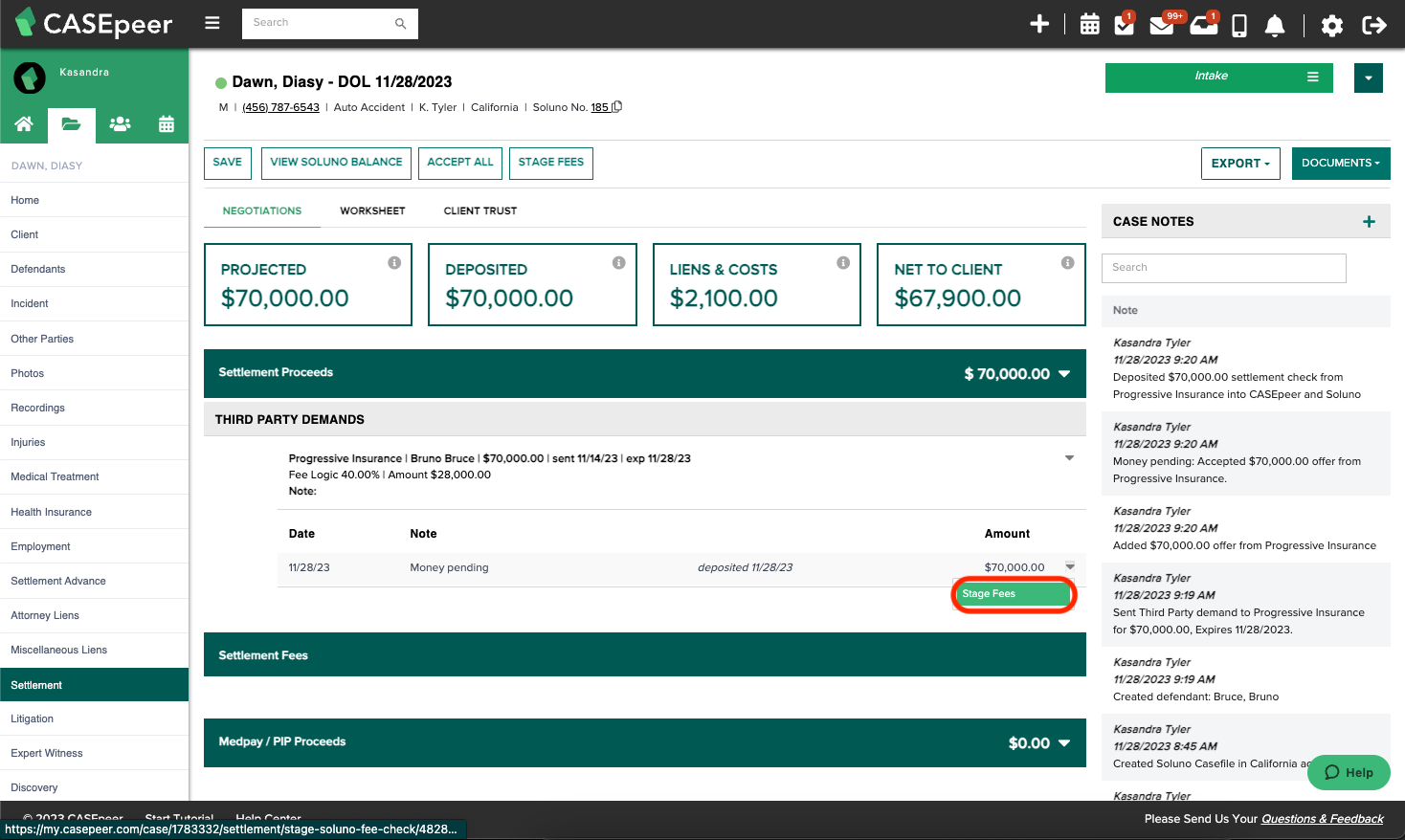The image size is (1405, 840).
Task: Open the settings gear icon
Action: (x=1332, y=26)
